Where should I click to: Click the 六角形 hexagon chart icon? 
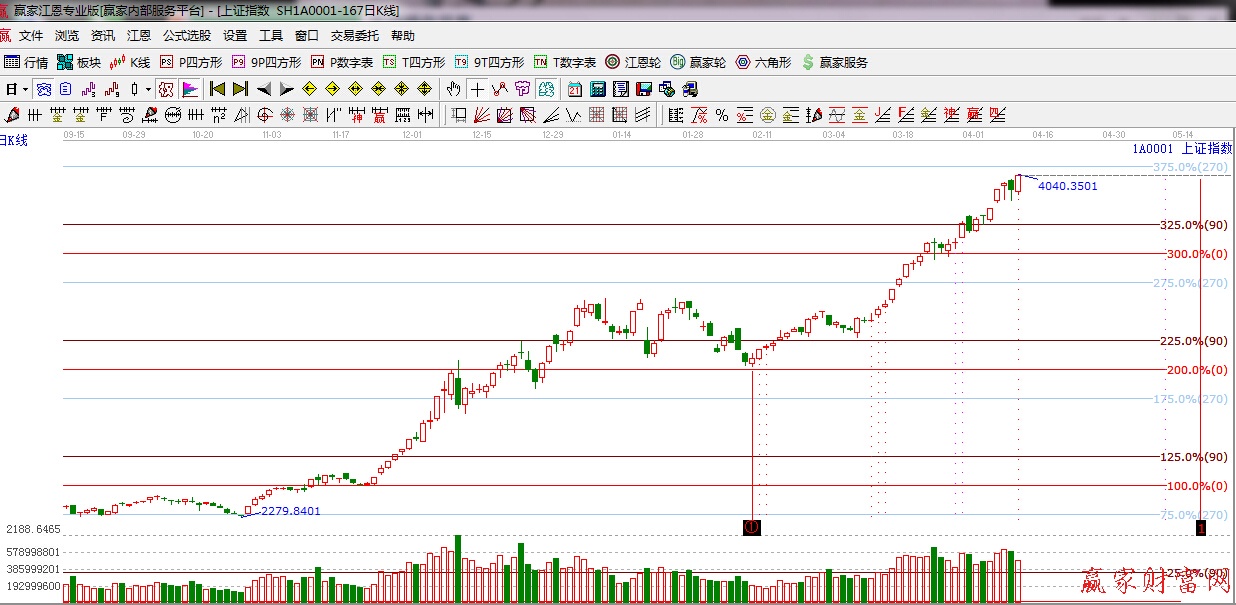pos(764,62)
